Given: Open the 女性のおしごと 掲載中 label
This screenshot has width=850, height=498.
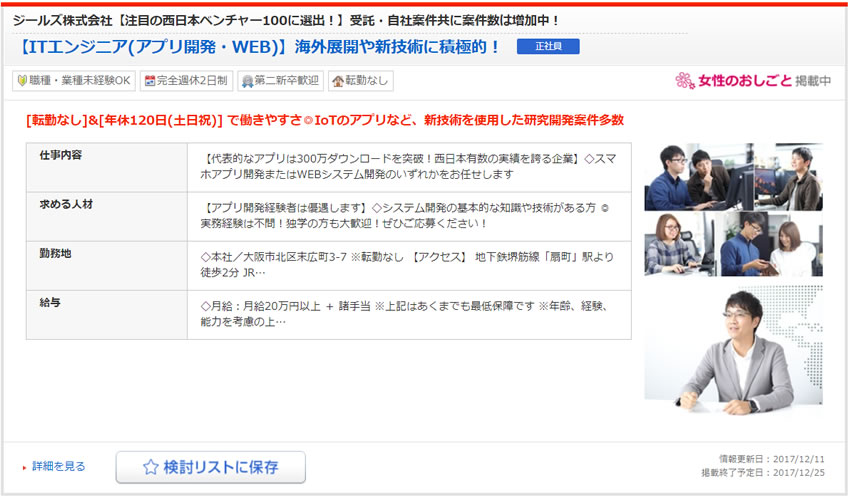Looking at the screenshot, I should (753, 81).
